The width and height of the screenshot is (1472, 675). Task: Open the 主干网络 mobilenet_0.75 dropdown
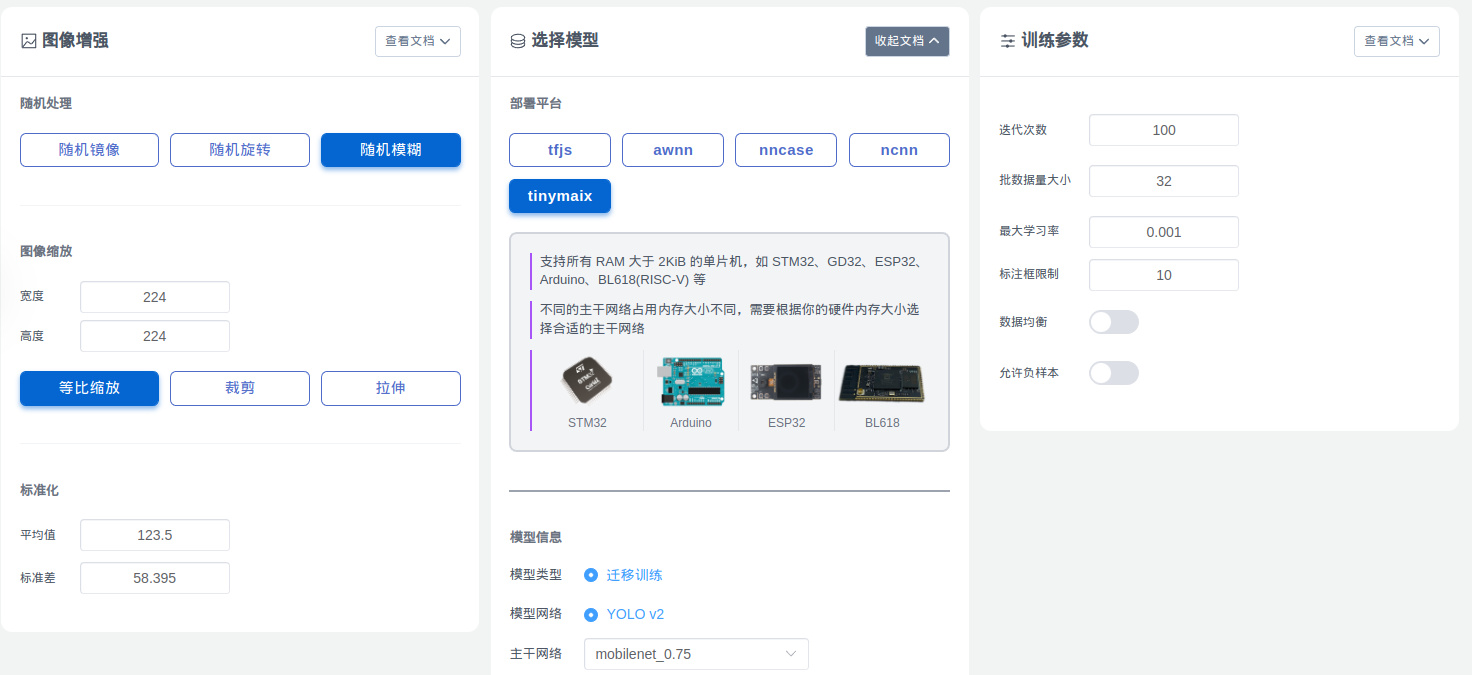696,654
